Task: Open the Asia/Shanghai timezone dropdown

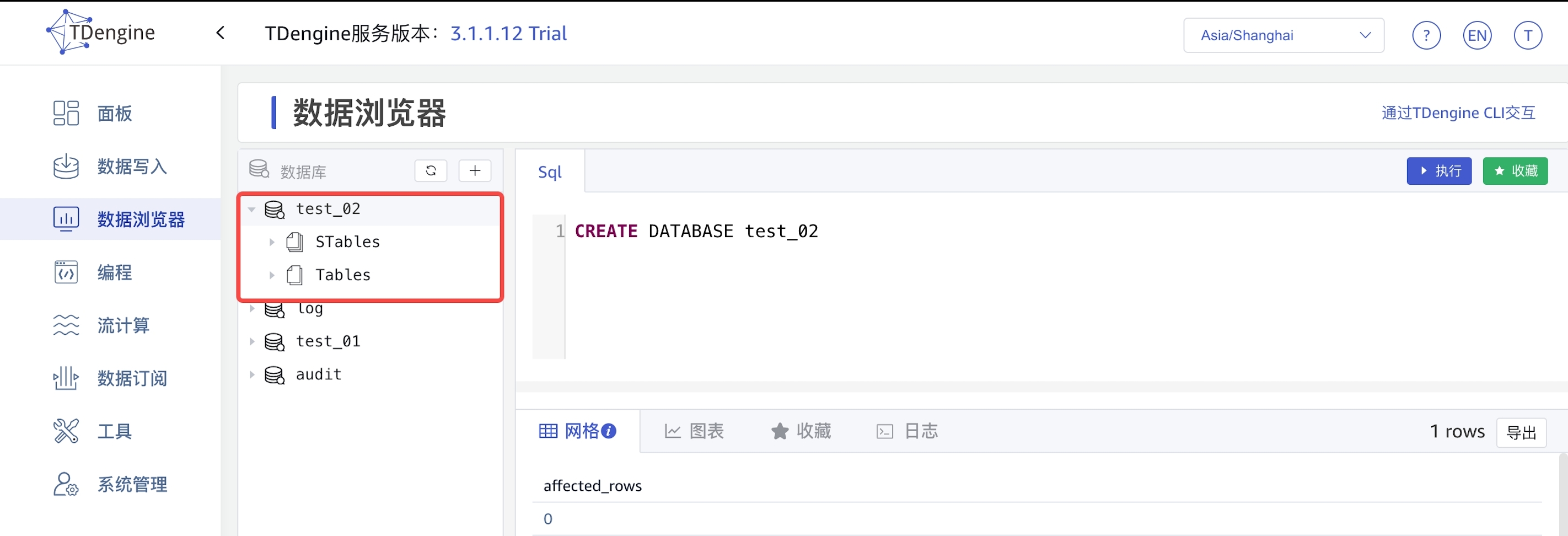Action: tap(1283, 35)
